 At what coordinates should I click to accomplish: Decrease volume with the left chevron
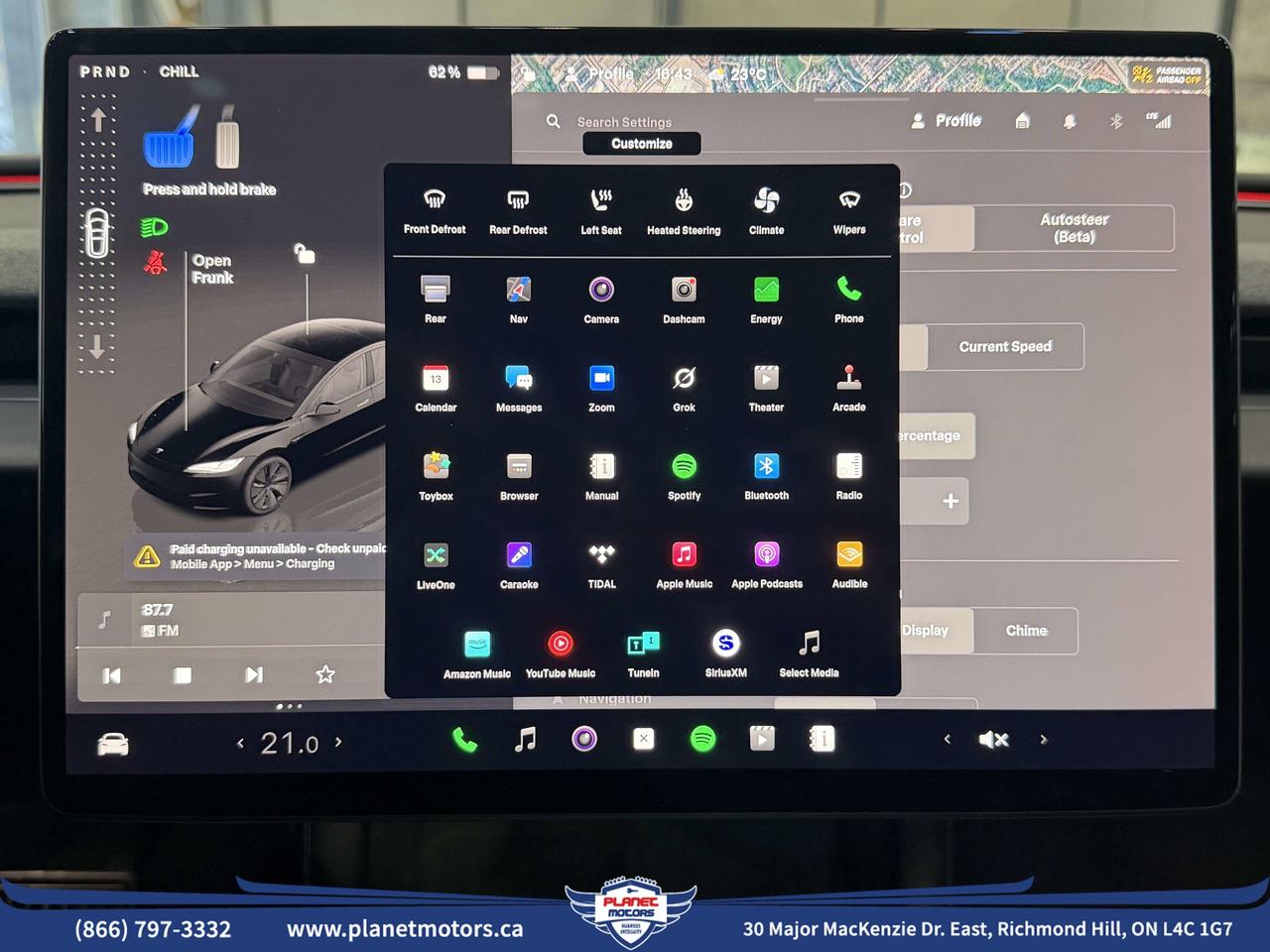pos(947,739)
